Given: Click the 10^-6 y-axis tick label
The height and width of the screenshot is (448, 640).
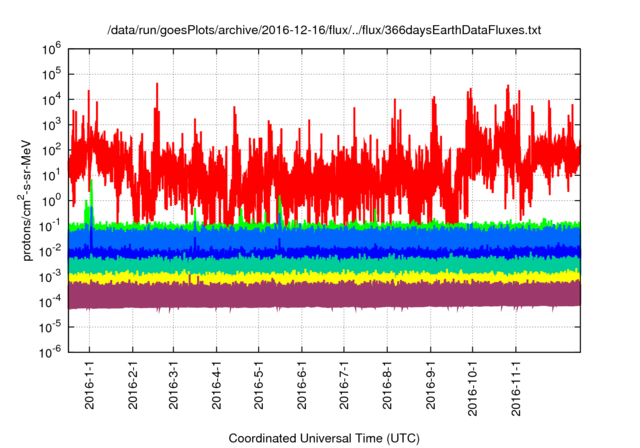Looking at the screenshot, I should (x=50, y=353).
